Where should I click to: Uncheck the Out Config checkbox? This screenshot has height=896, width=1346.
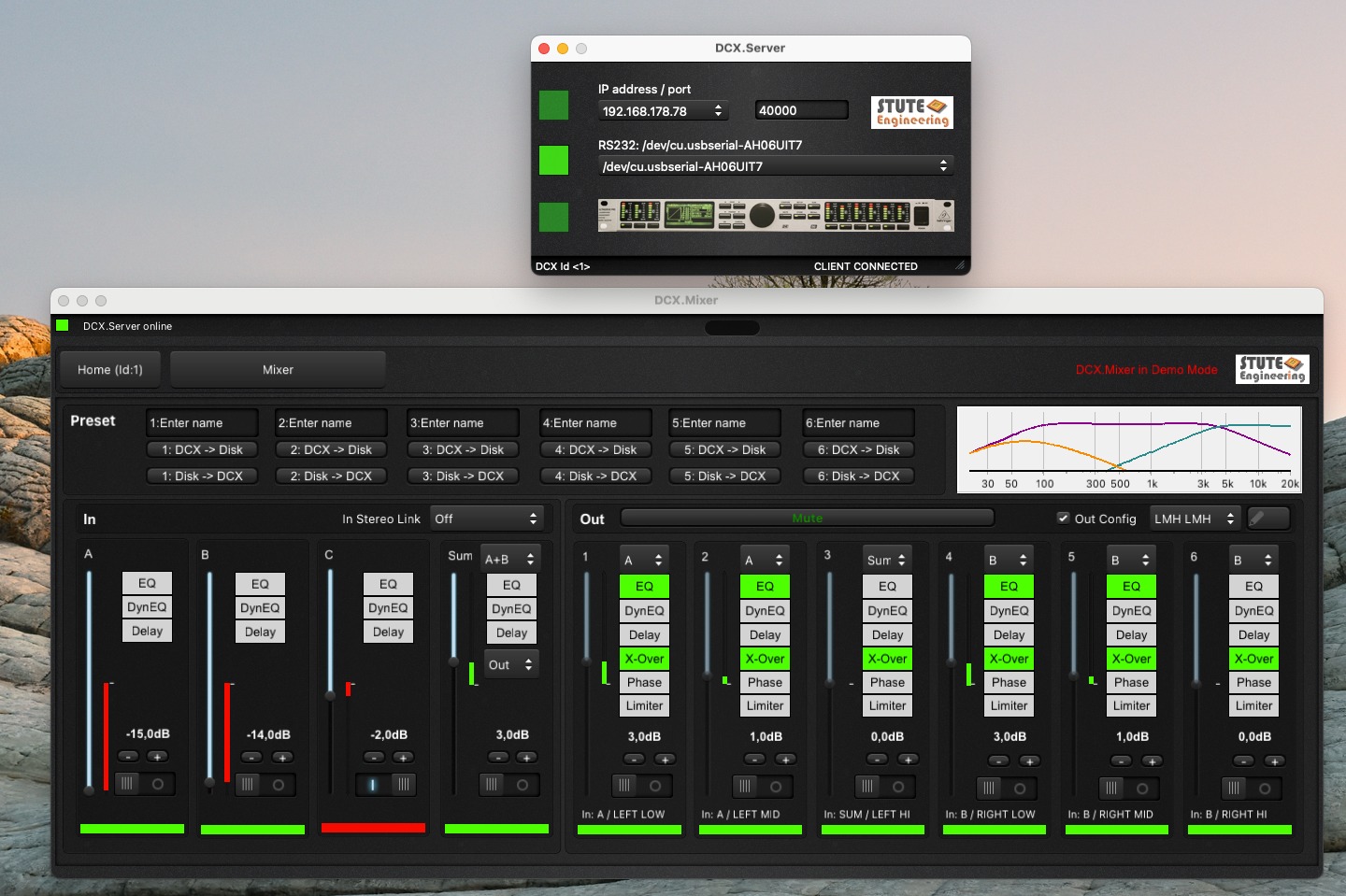(1063, 519)
